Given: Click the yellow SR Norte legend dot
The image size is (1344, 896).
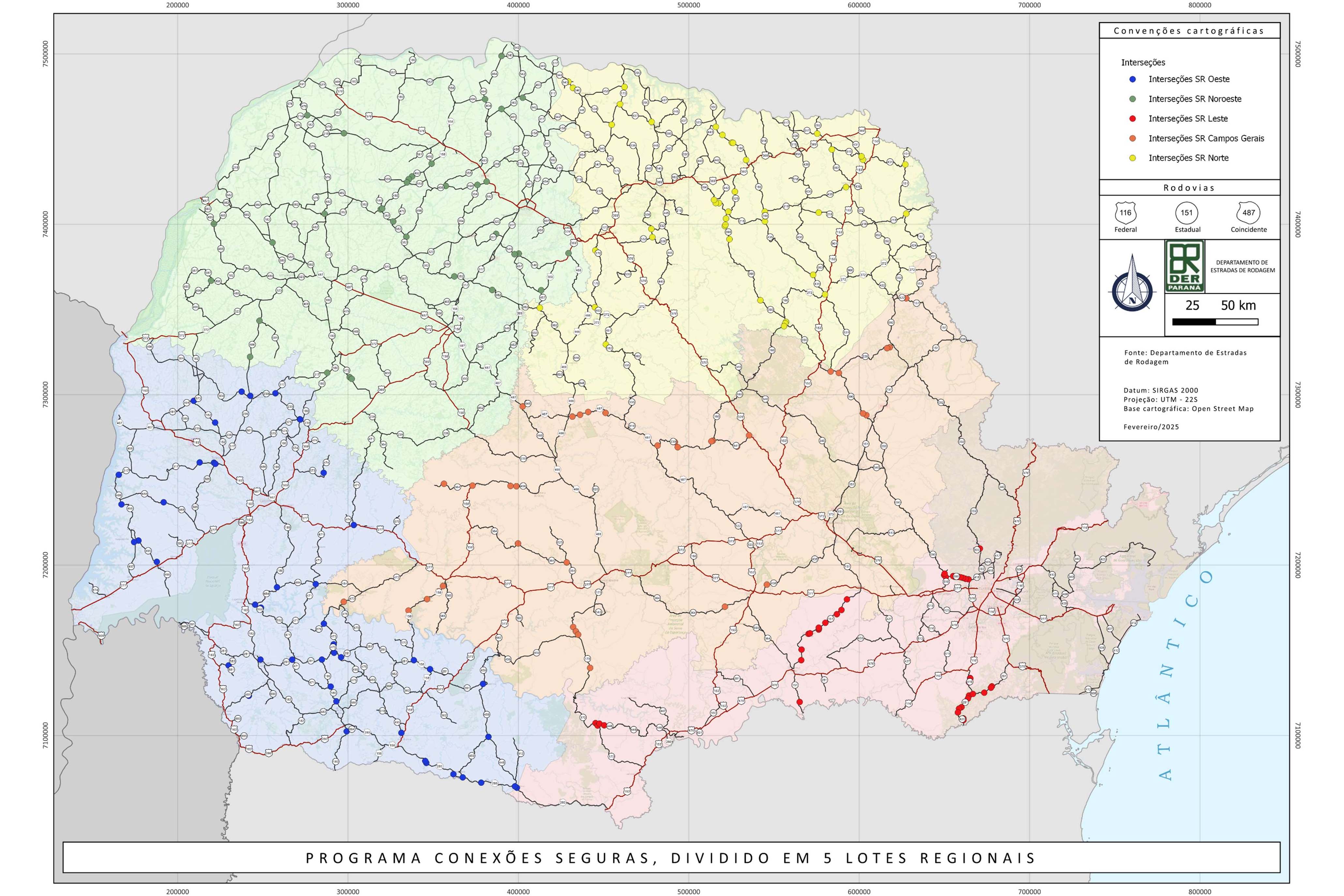Looking at the screenshot, I should point(1133,158).
